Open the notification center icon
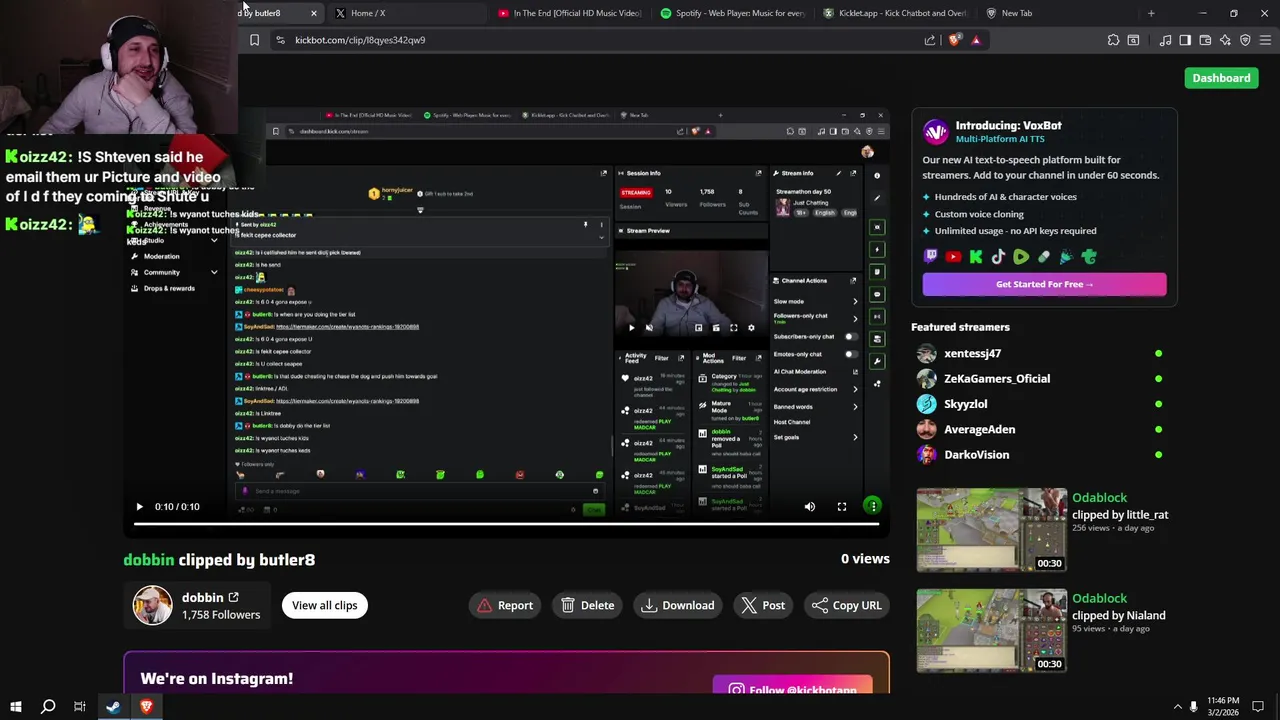This screenshot has height=720, width=1280. tap(1258, 706)
